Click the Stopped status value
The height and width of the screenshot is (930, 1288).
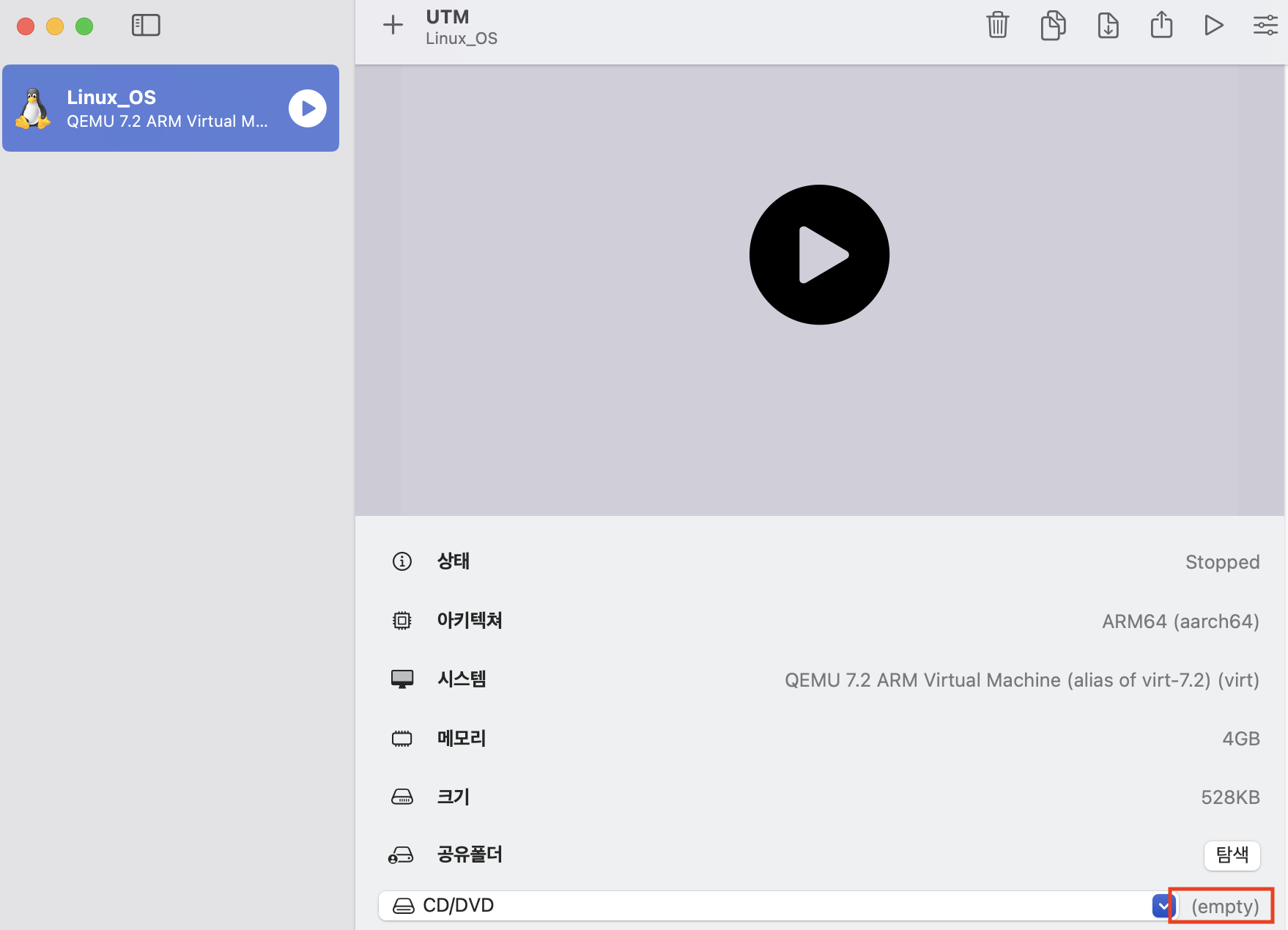point(1223,562)
